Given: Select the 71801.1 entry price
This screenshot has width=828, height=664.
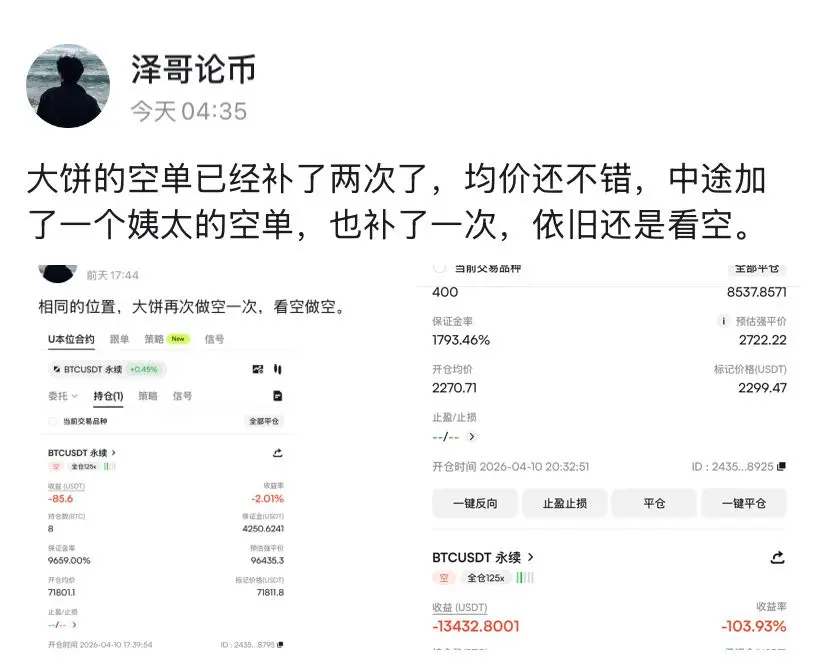Looking at the screenshot, I should 61,593.
